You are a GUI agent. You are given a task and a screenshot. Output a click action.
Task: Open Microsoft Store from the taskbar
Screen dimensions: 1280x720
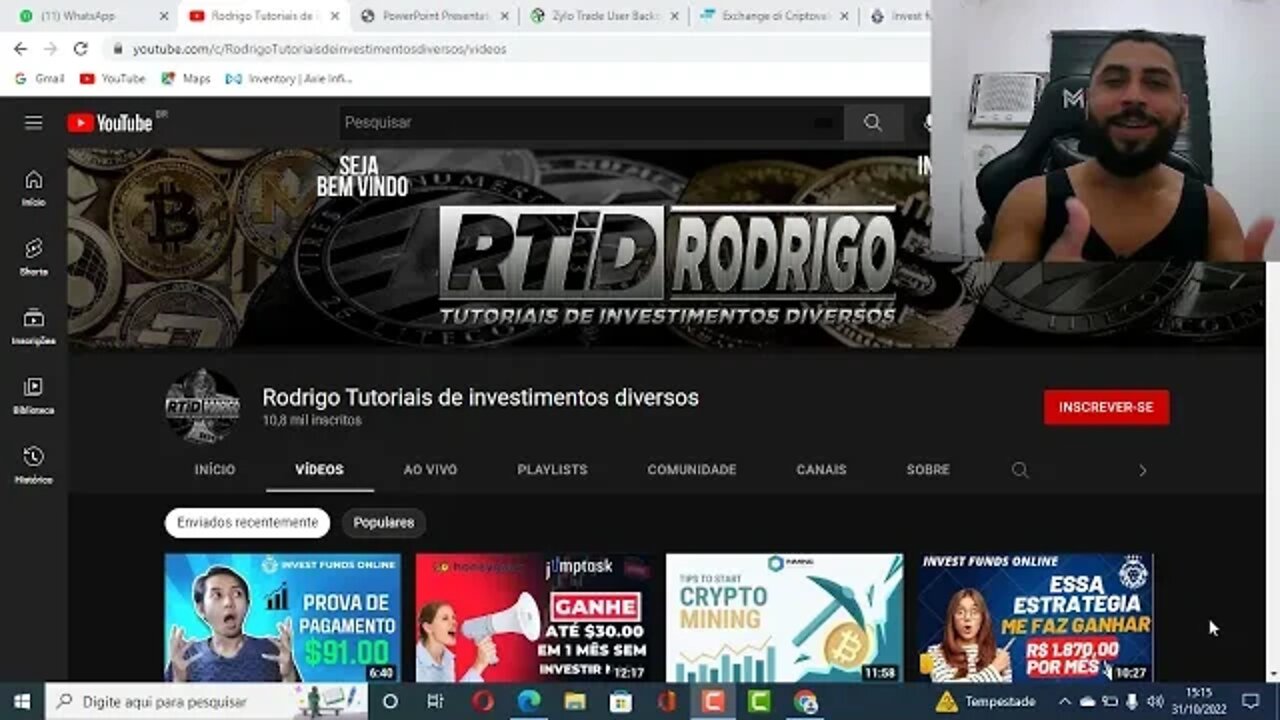tap(621, 701)
